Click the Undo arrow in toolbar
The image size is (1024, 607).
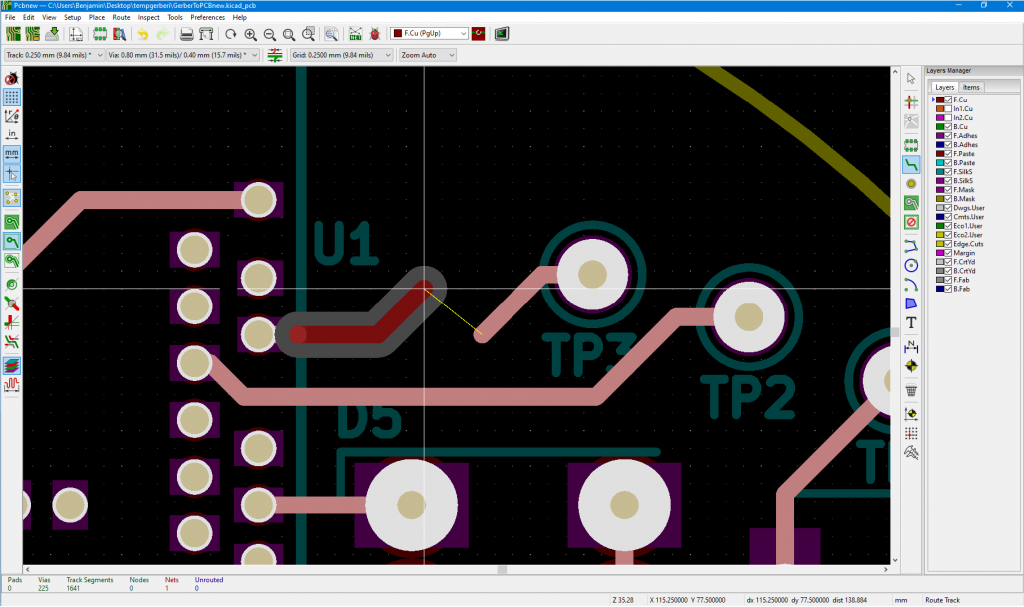point(142,33)
